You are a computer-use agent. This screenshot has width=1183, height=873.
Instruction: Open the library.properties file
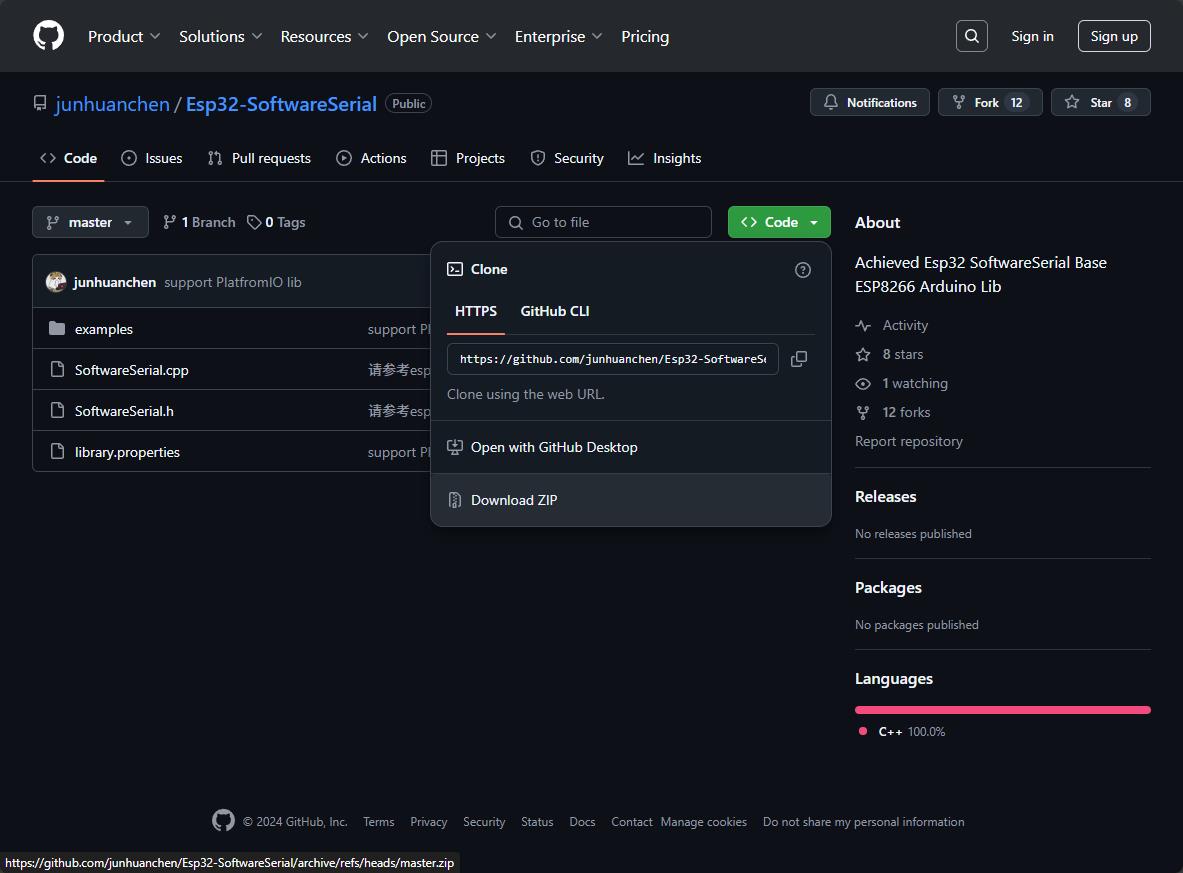point(127,452)
